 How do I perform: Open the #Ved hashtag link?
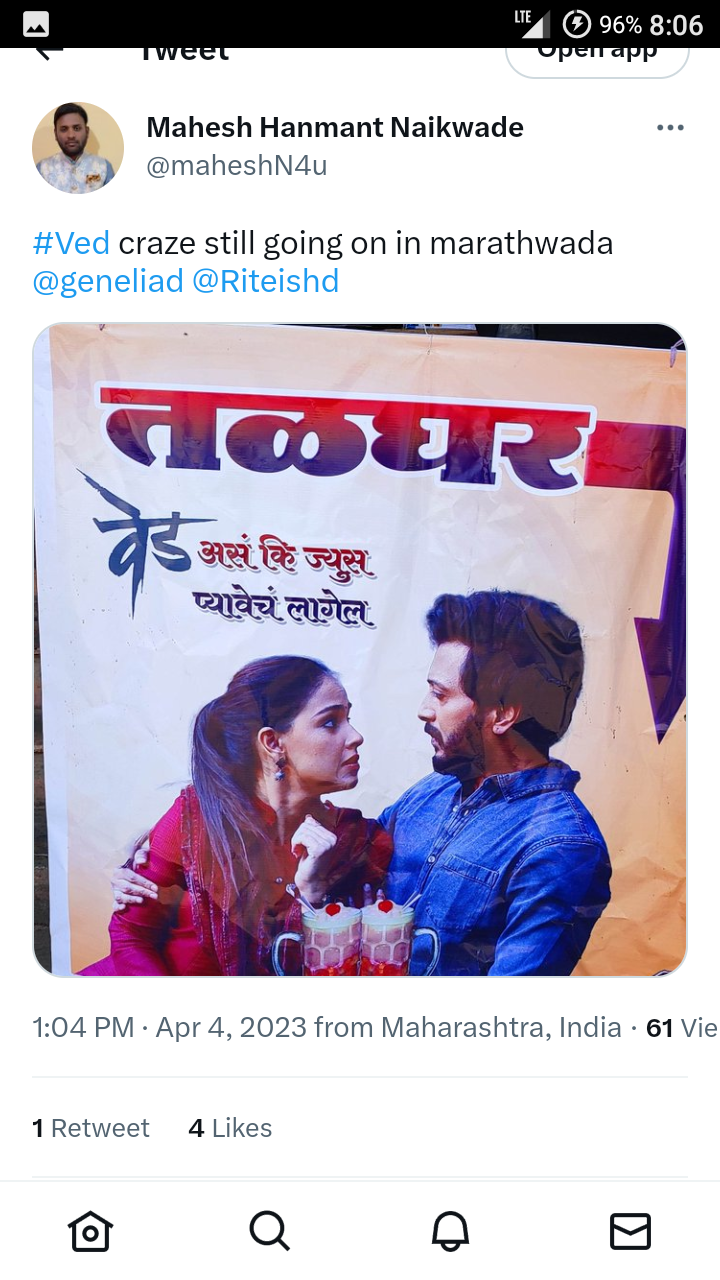click(x=71, y=243)
